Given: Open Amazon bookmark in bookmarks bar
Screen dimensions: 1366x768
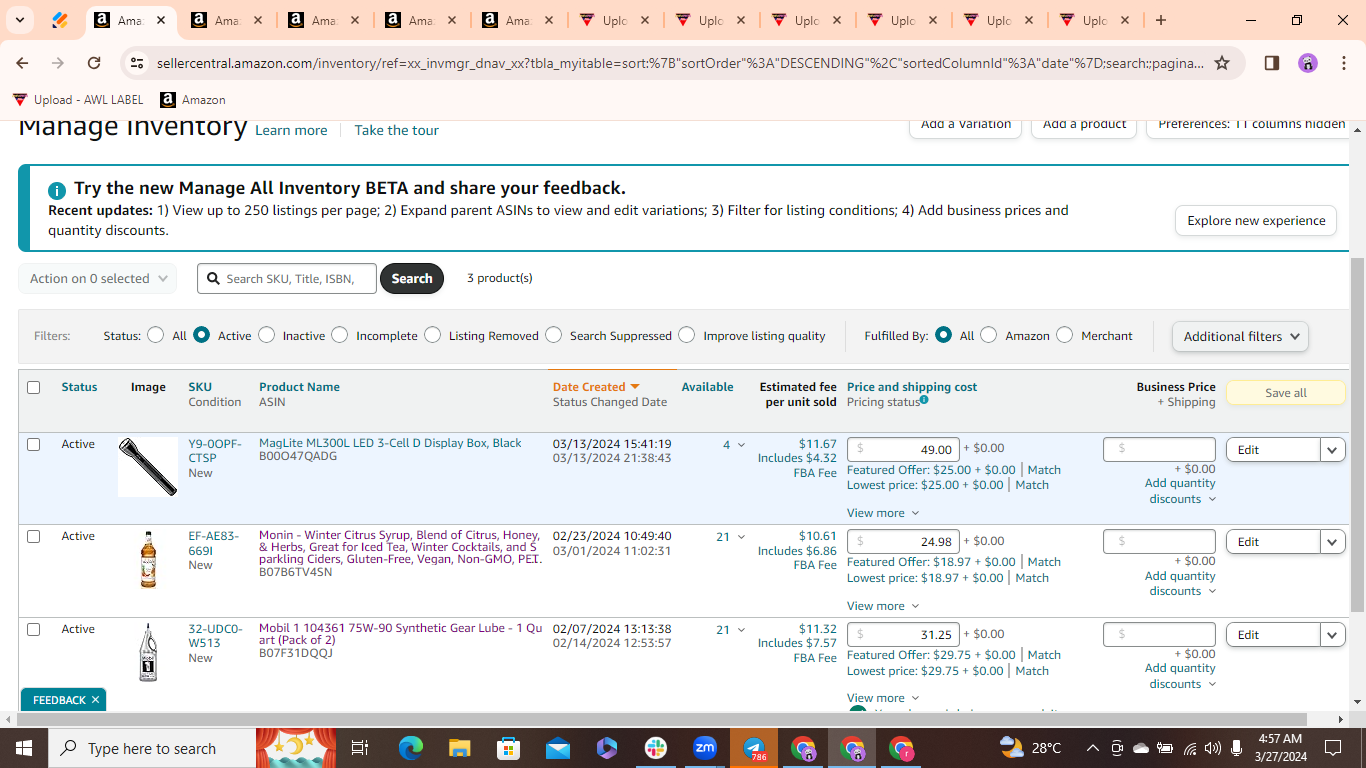Looking at the screenshot, I should (x=193, y=100).
